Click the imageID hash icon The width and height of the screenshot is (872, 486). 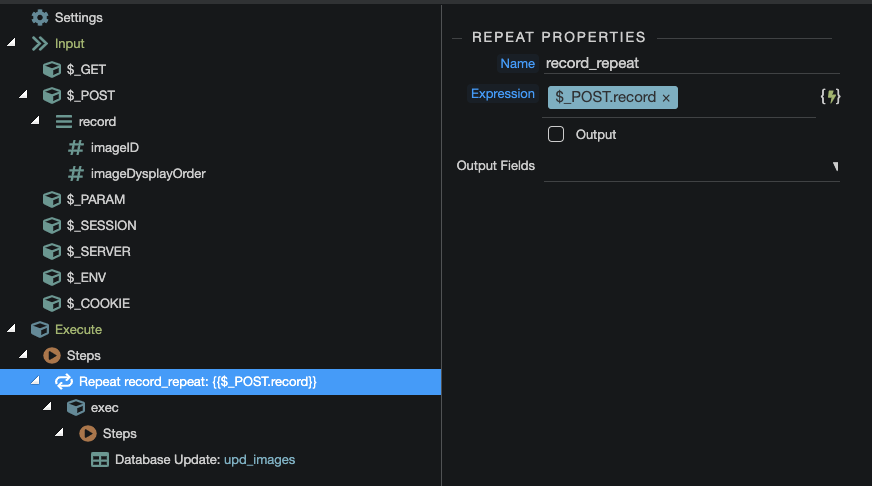tap(76, 148)
